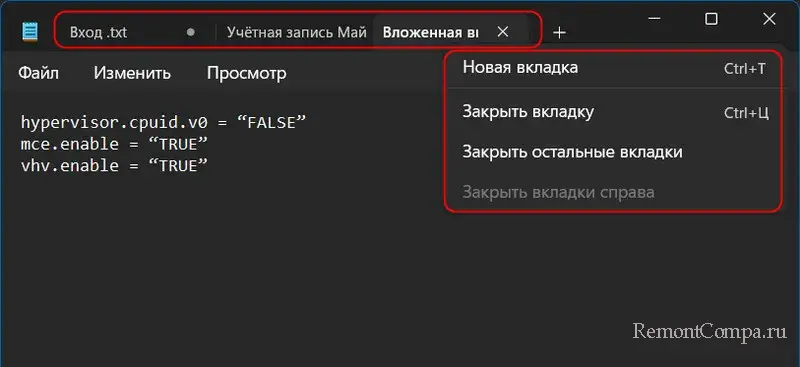This screenshot has height=367, width=800.
Task: Place cursor in the vhv.enable line
Action: click(x=114, y=166)
